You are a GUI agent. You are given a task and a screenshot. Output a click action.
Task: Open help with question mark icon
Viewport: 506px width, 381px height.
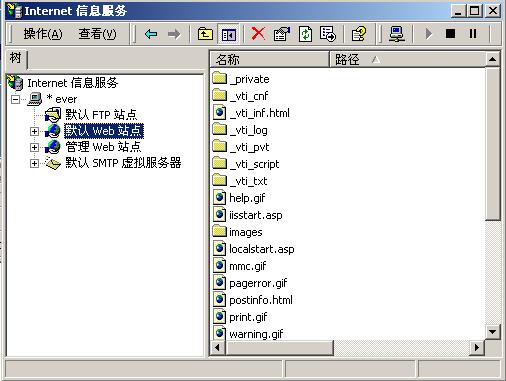359,34
